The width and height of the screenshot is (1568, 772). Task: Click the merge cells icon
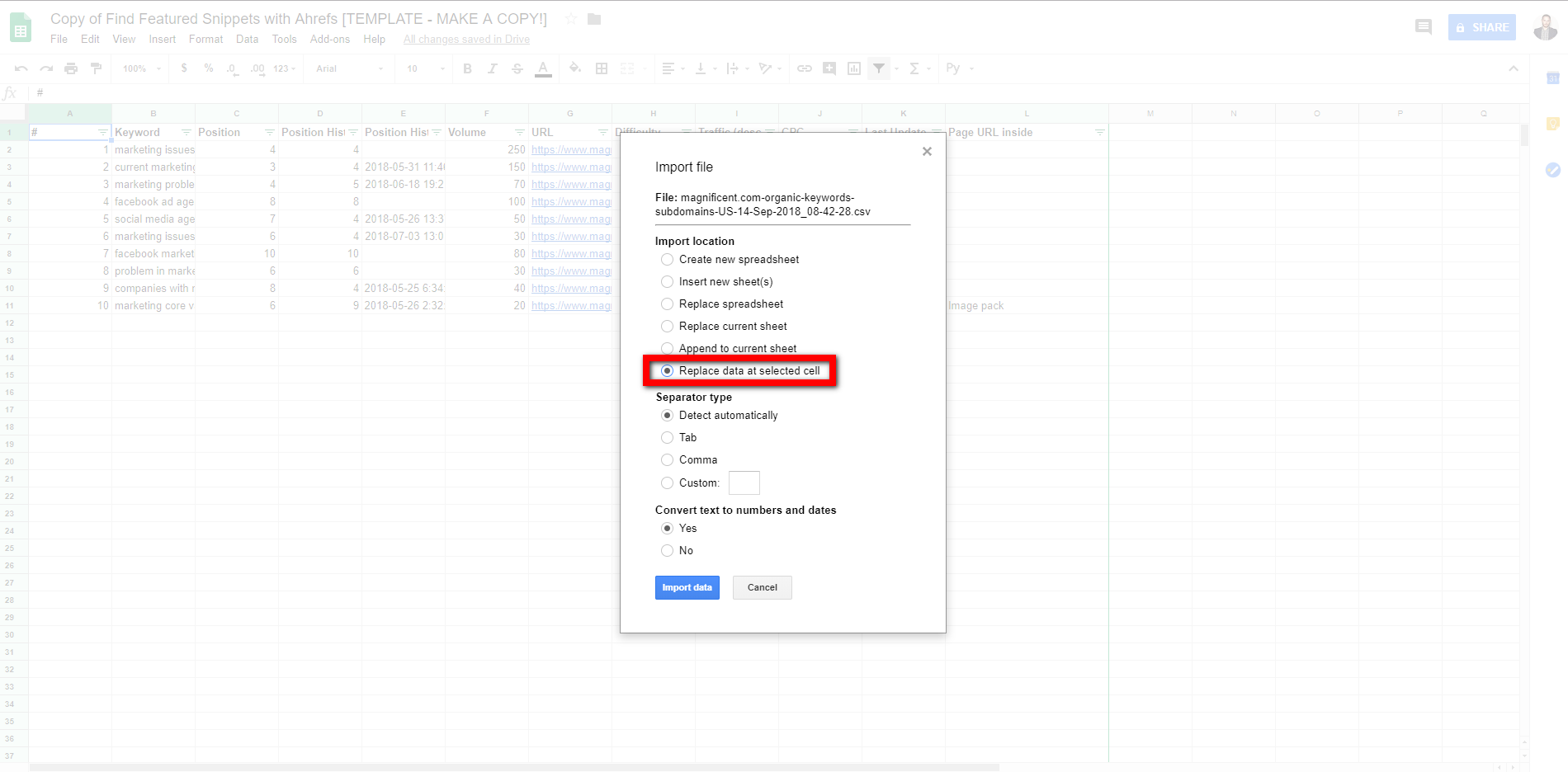[x=627, y=68]
